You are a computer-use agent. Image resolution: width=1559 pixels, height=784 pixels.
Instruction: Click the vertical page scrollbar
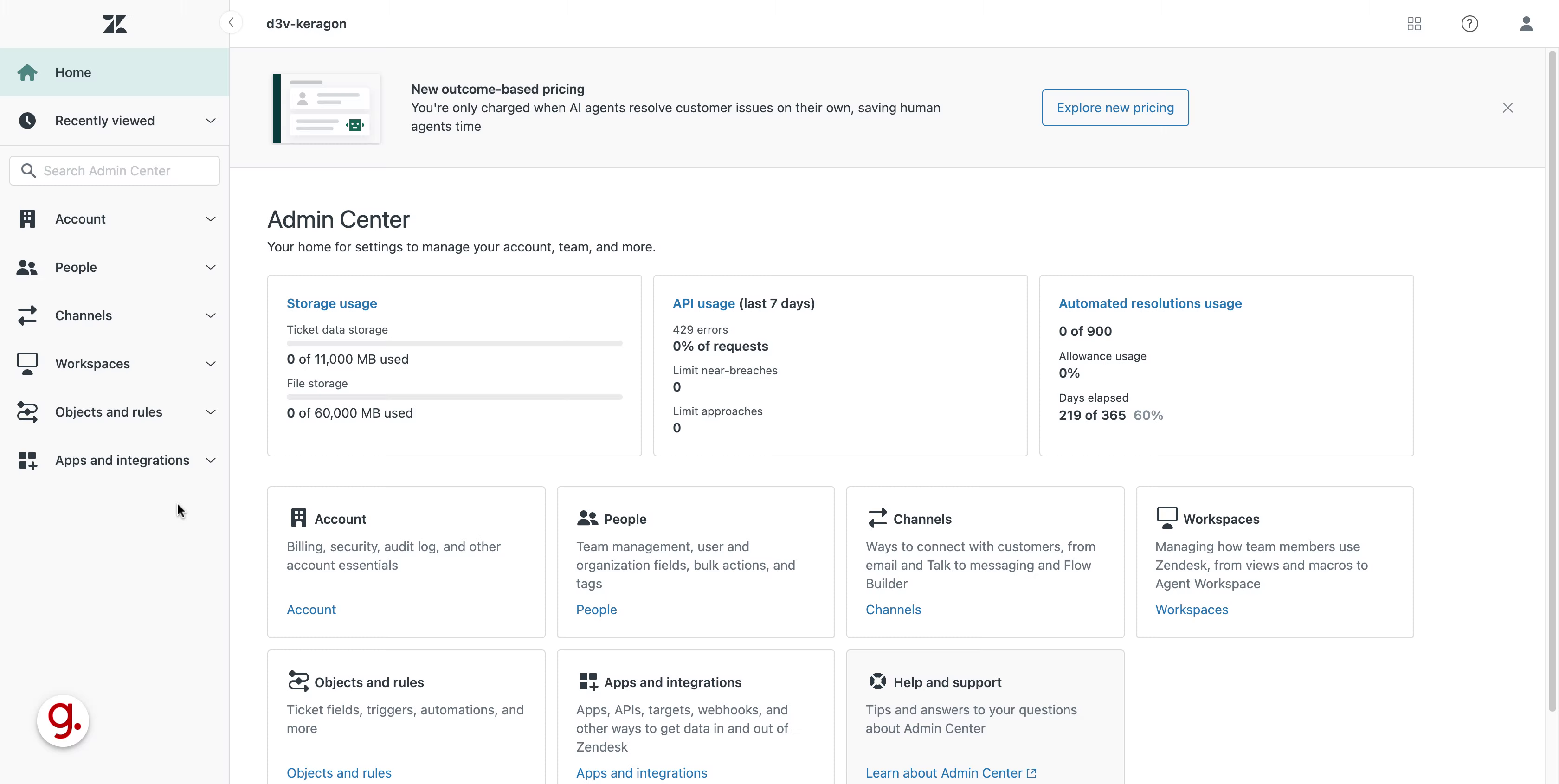[x=1552, y=381]
